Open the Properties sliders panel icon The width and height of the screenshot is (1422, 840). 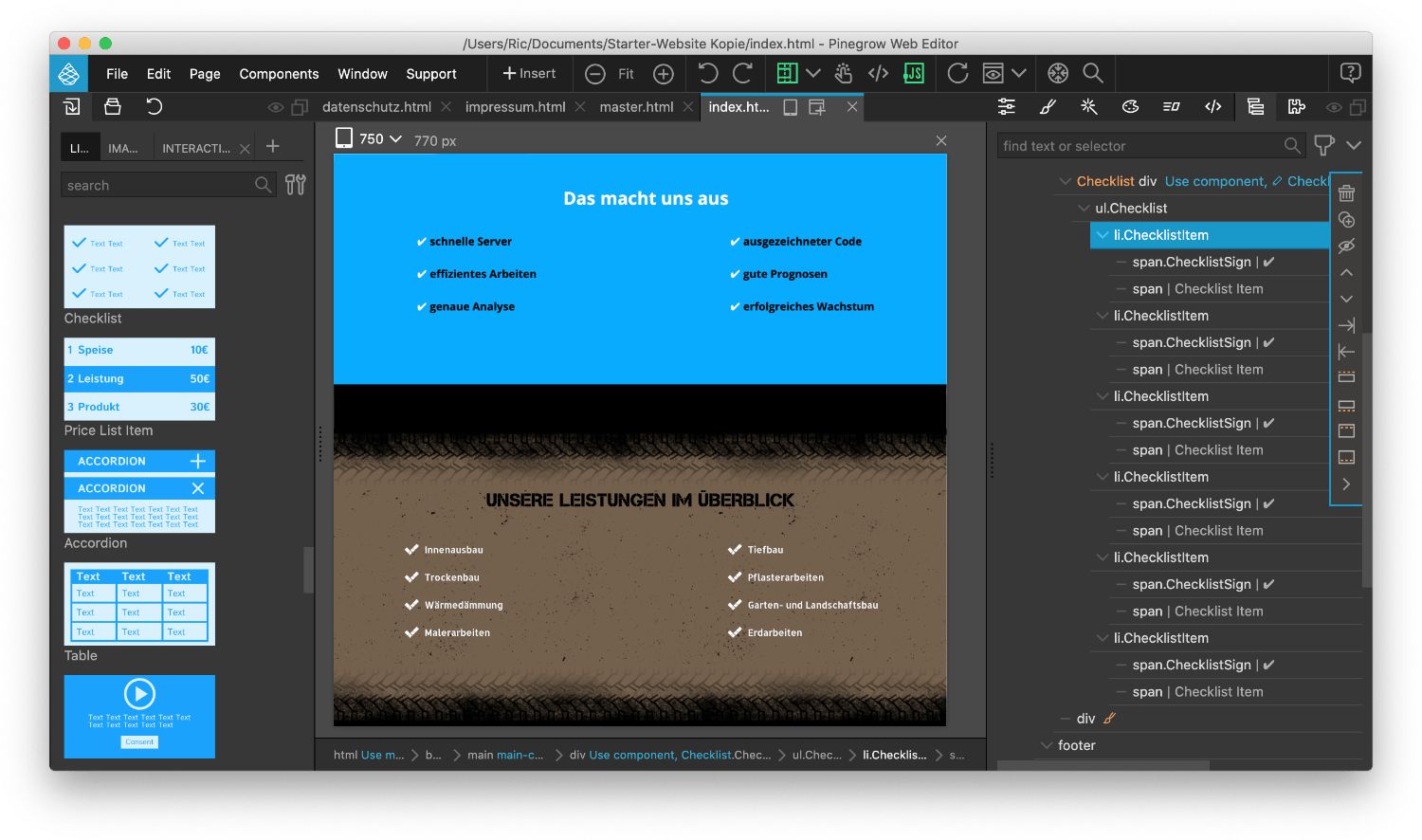[x=1007, y=107]
